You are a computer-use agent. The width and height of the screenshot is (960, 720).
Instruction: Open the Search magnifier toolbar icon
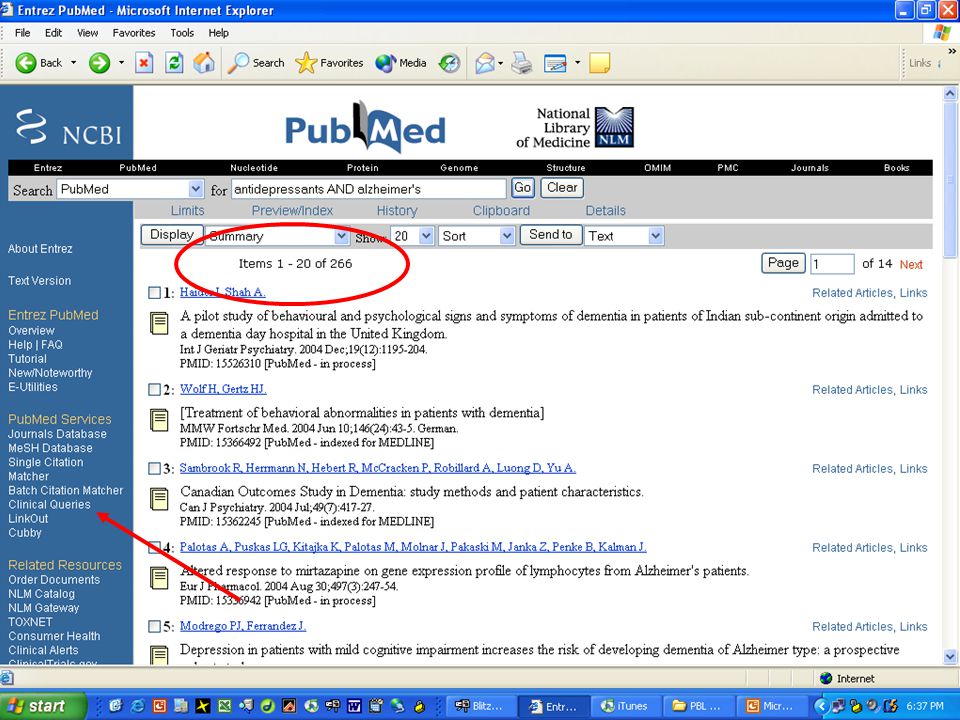pos(238,62)
